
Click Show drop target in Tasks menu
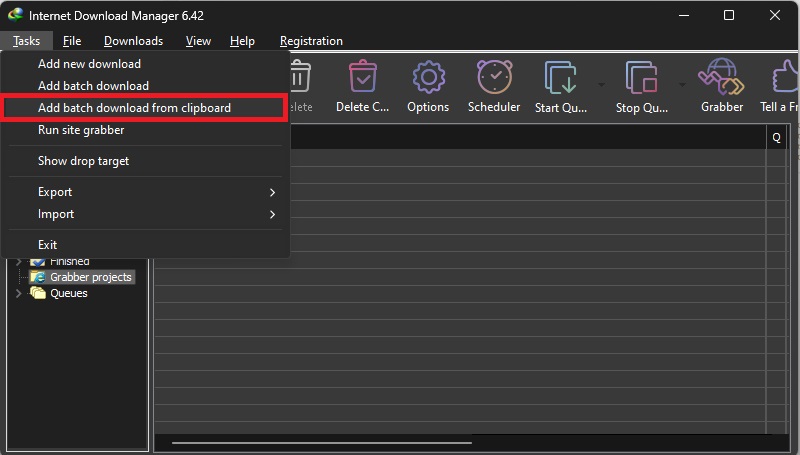pos(83,161)
